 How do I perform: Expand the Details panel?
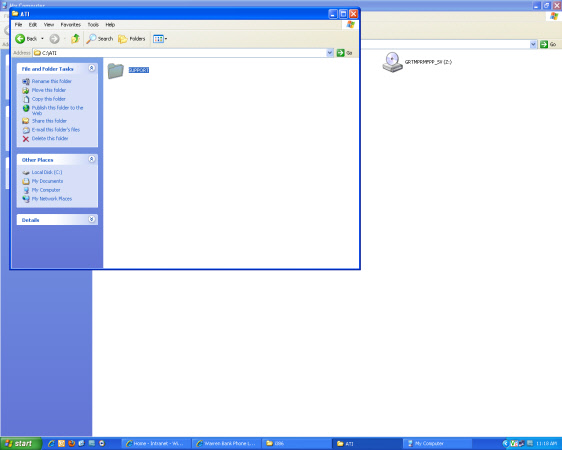[92, 219]
